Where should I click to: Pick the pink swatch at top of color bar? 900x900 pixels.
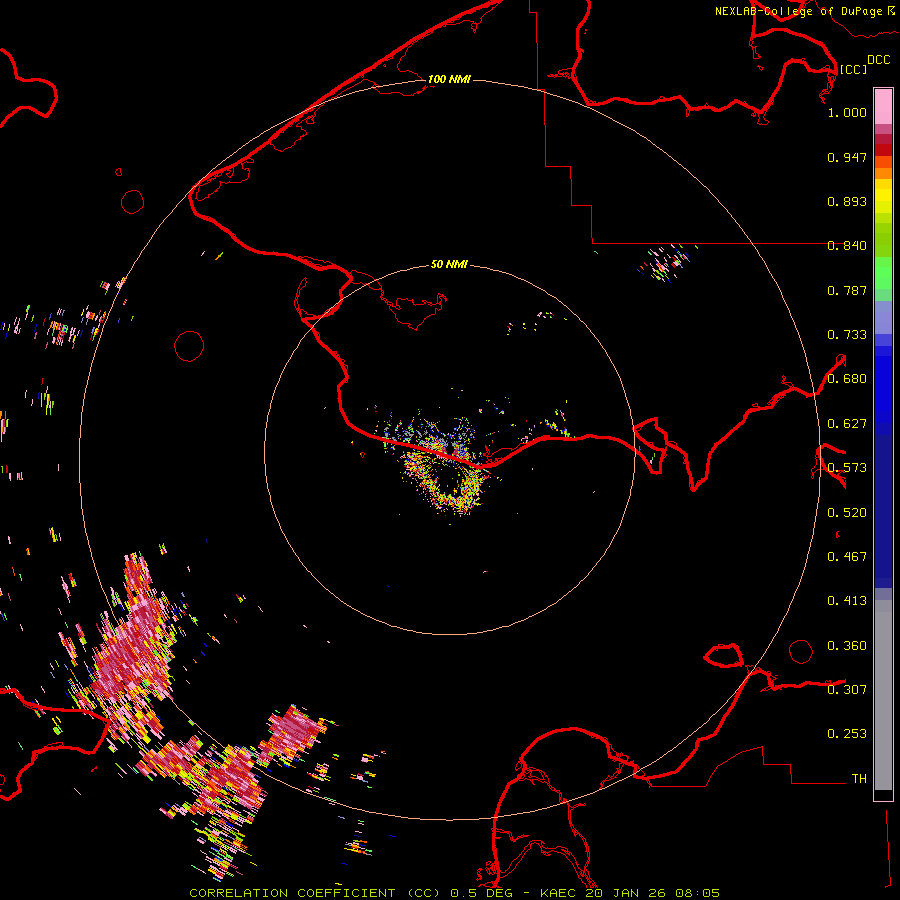(883, 105)
